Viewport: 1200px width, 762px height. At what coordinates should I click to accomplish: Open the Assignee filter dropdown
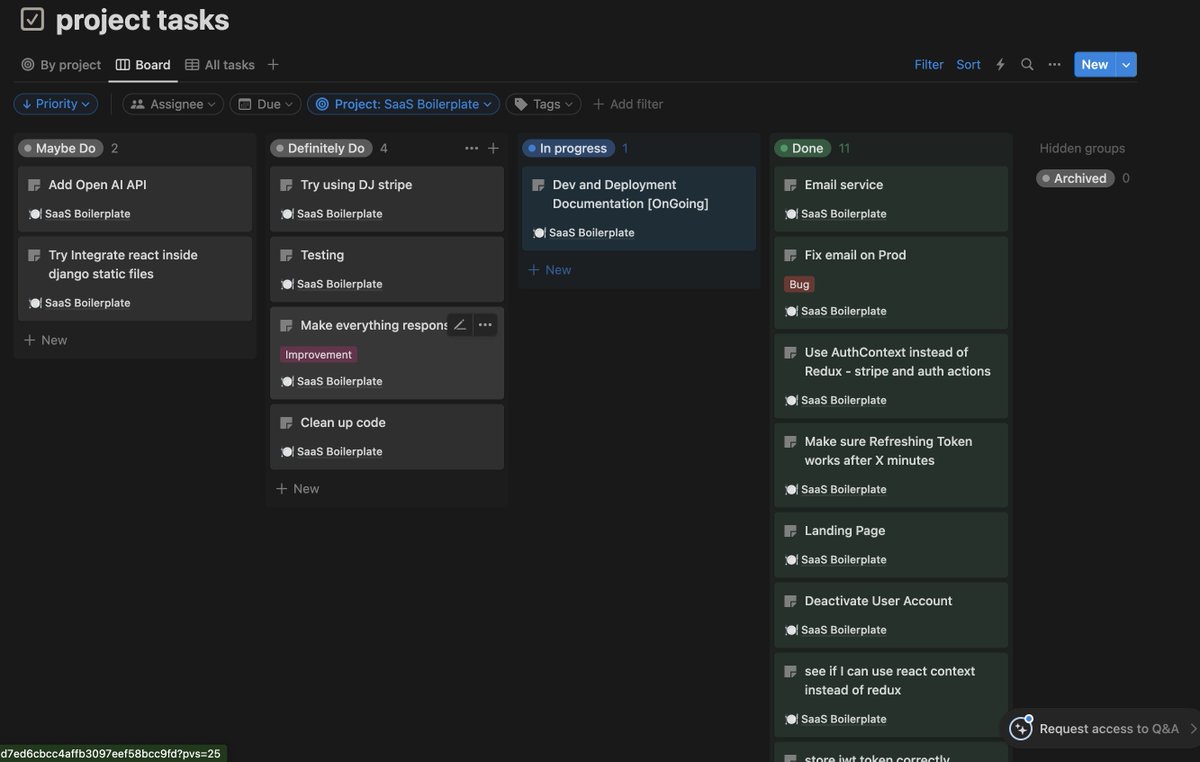173,104
